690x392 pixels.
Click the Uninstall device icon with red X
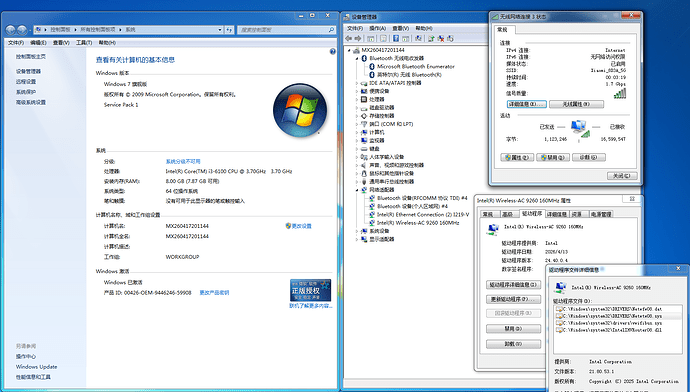441,39
